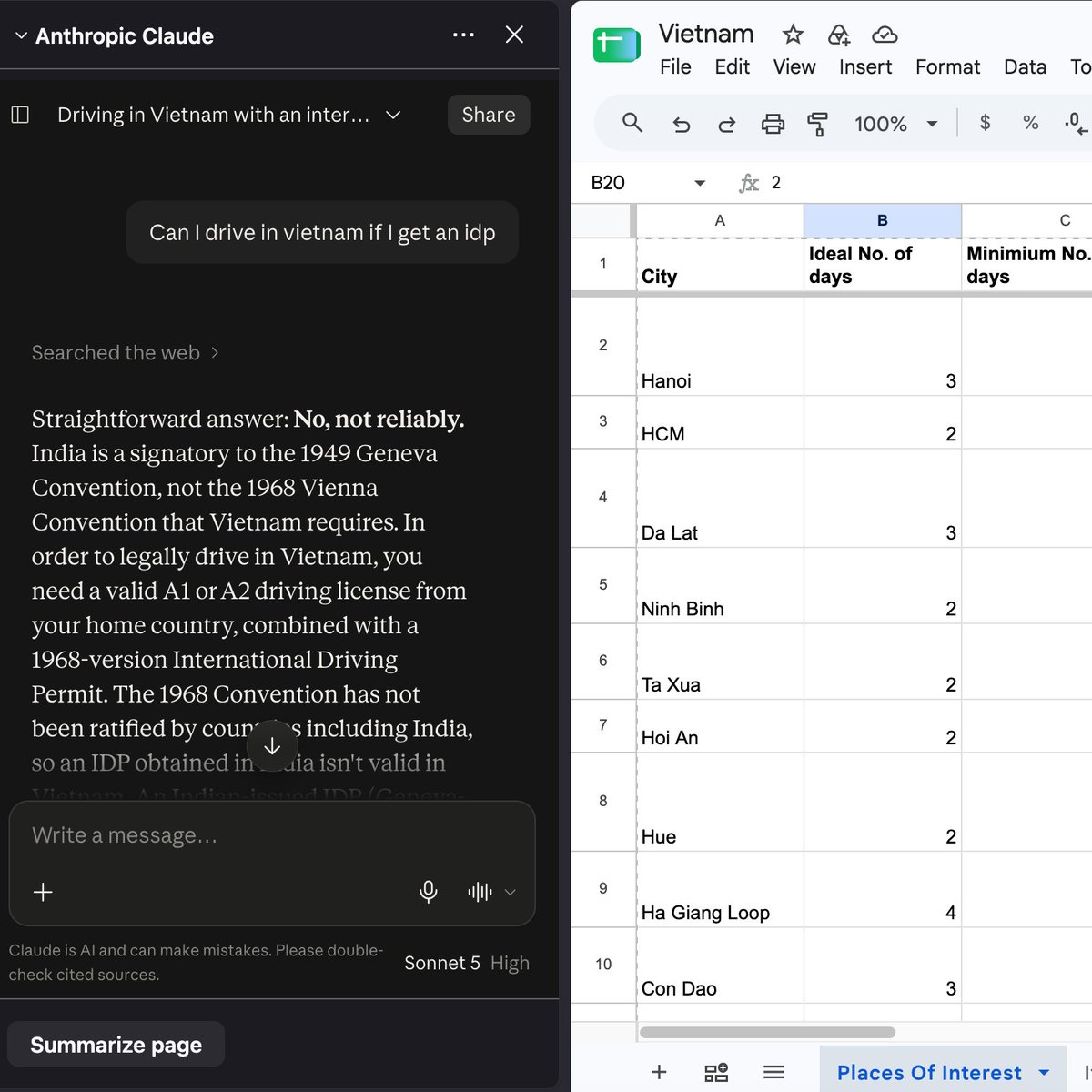Screen dimensions: 1092x1092
Task: Open voice mode options chevron
Action: (x=511, y=892)
